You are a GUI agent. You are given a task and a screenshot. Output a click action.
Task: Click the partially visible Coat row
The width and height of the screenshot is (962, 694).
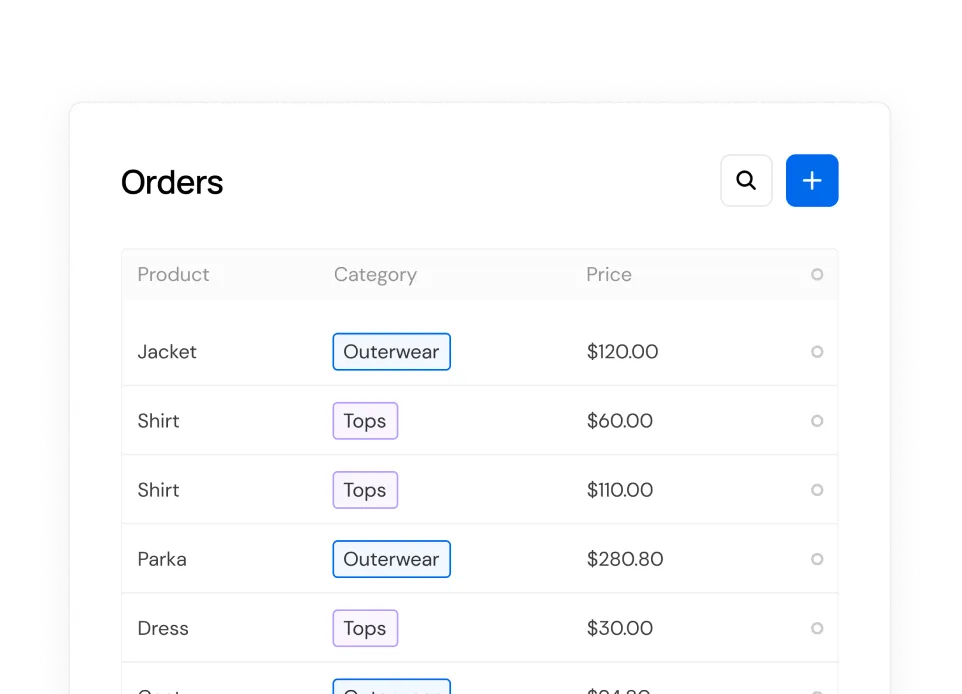click(x=300, y=688)
